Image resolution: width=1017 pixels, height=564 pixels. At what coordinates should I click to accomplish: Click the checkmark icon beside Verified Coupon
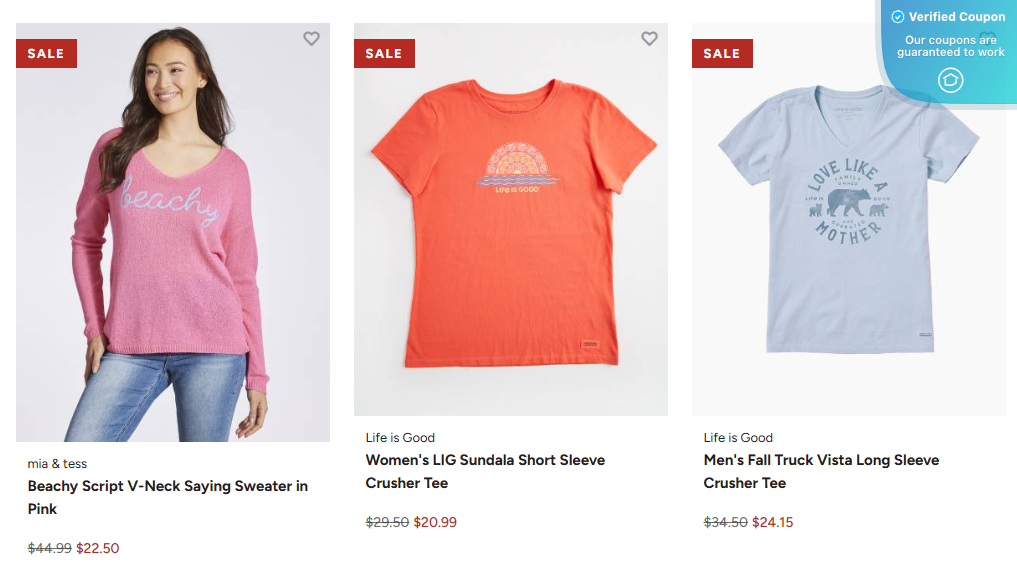898,17
